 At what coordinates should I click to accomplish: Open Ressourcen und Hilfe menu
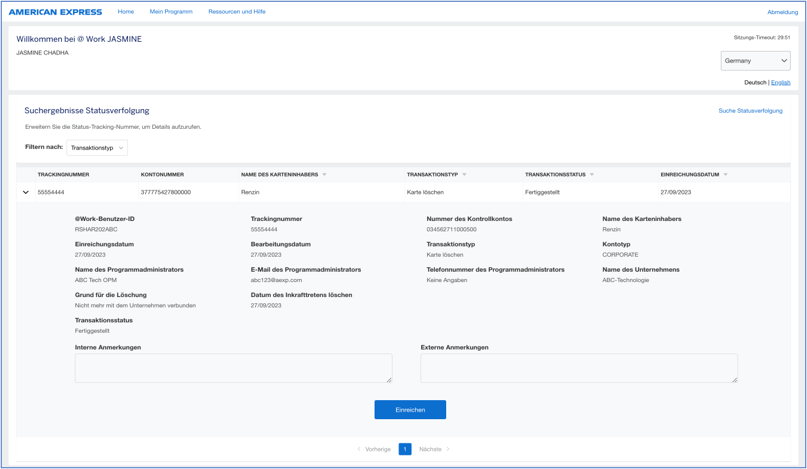point(237,12)
